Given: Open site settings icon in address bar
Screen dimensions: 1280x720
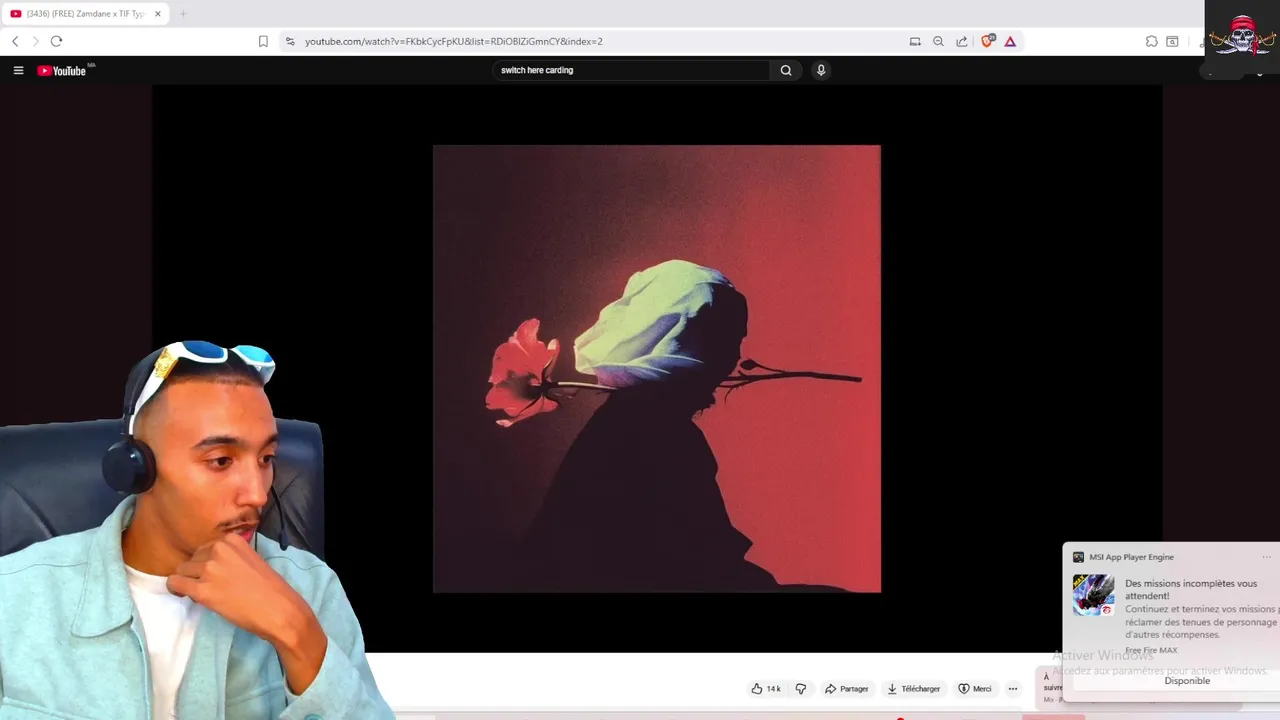Looking at the screenshot, I should coord(290,41).
